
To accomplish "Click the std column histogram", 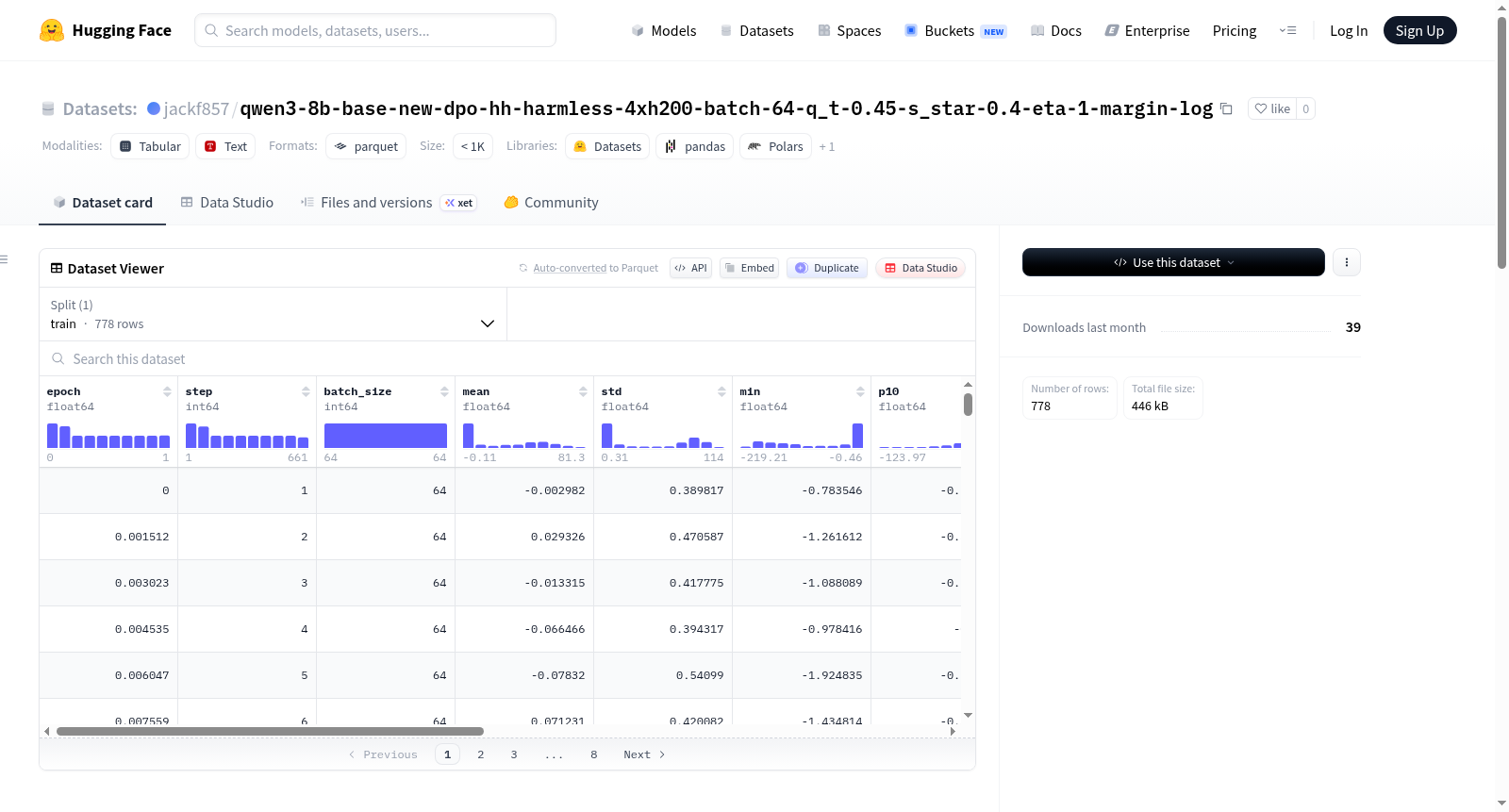I will point(663,436).
